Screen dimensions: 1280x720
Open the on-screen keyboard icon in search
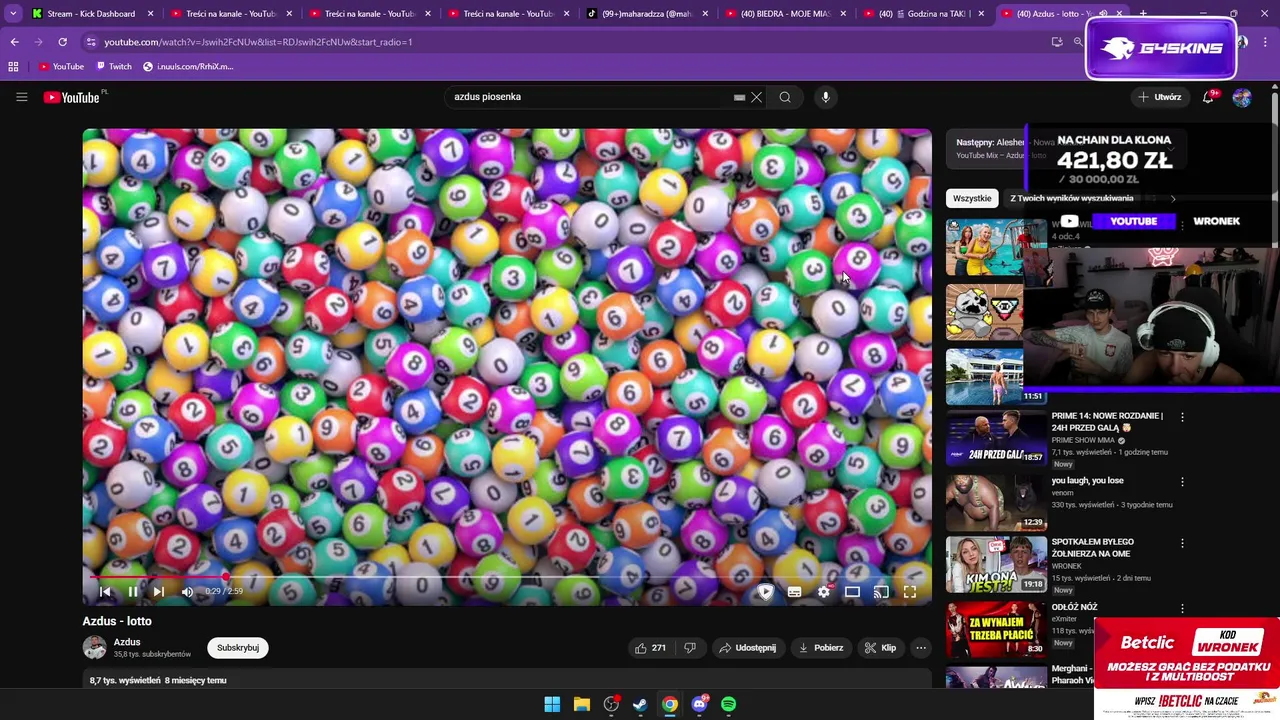[x=739, y=97]
